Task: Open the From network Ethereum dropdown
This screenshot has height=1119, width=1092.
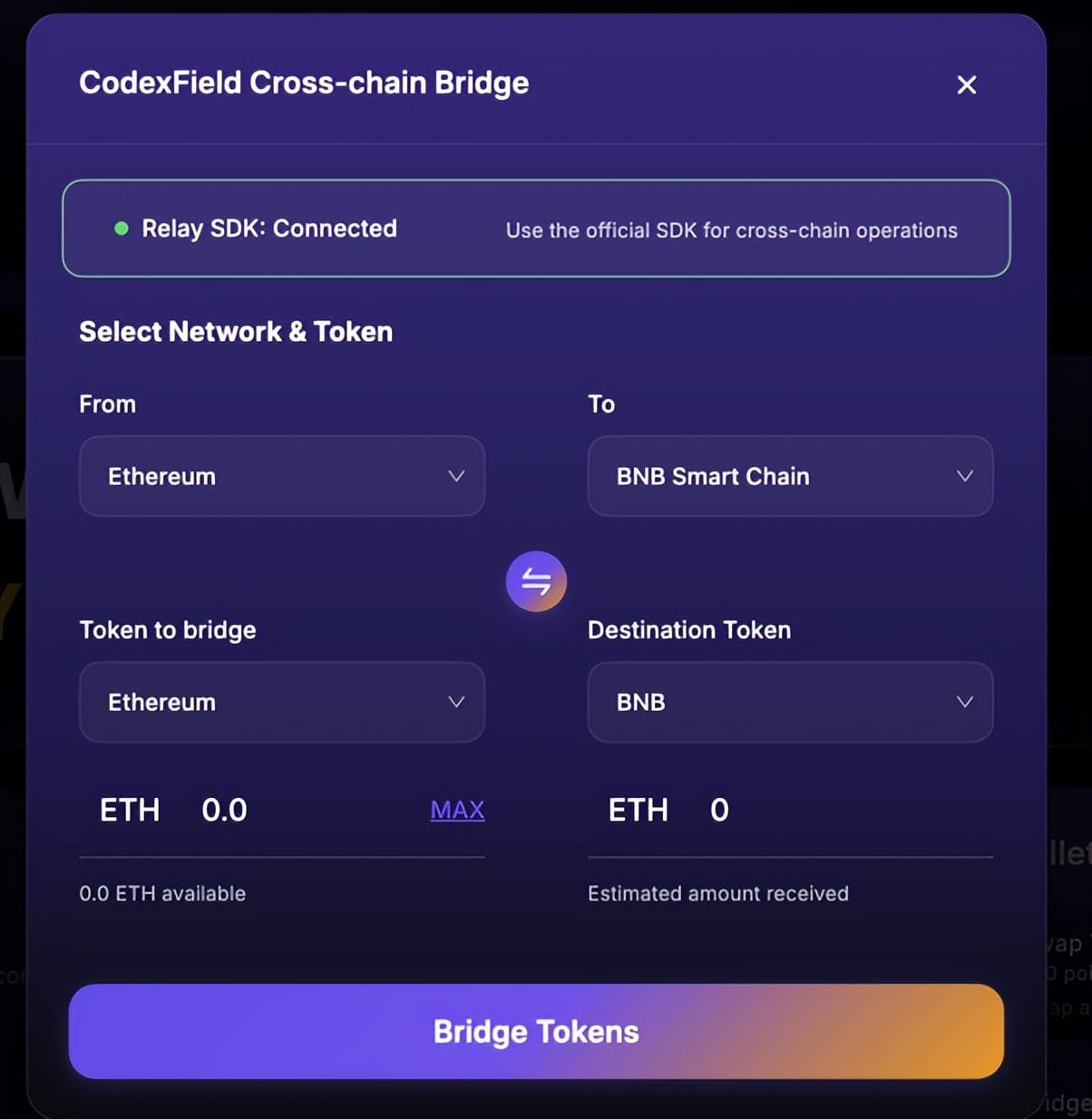Action: 282,476
